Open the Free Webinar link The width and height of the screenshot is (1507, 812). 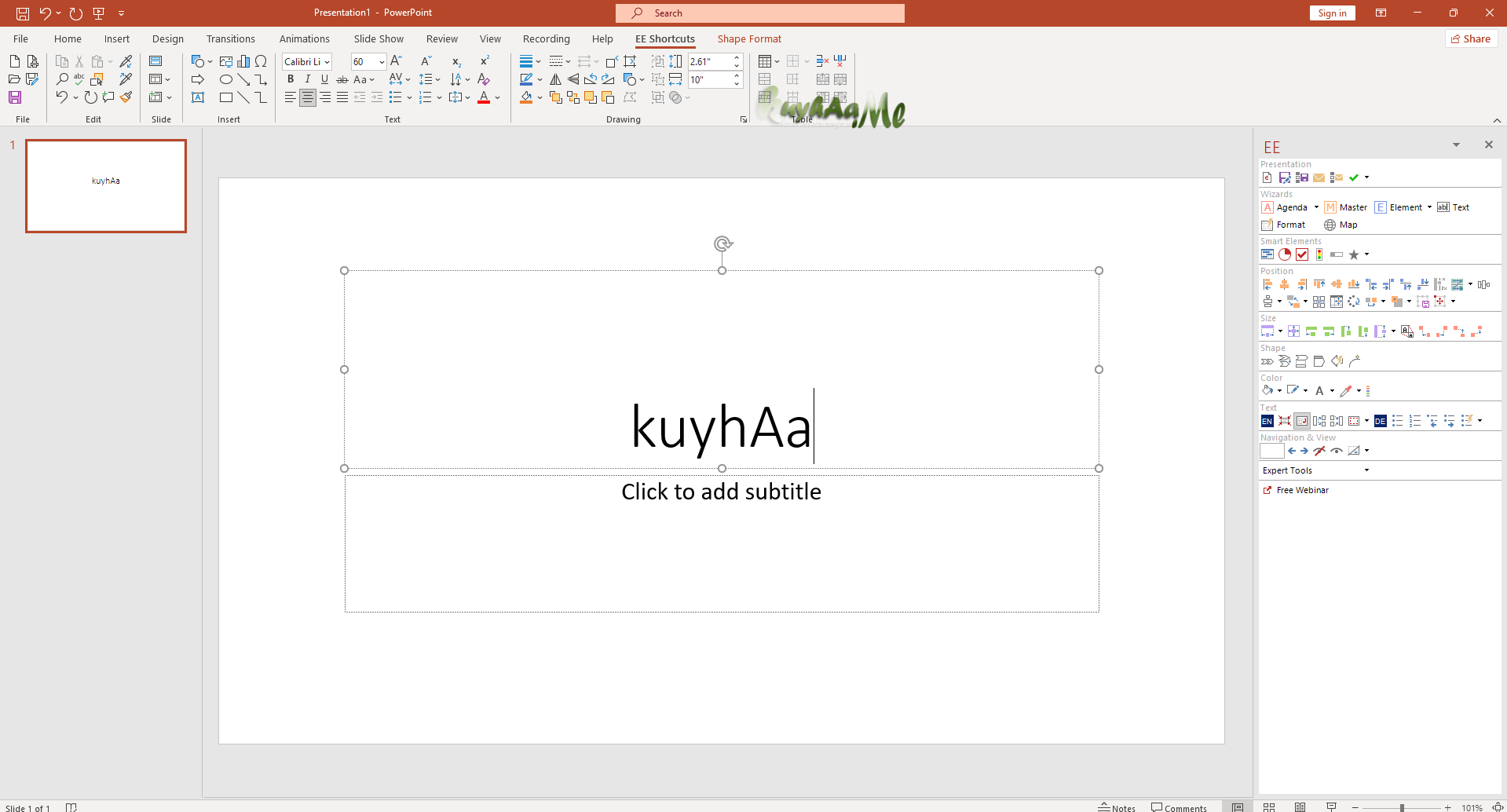tap(1296, 490)
